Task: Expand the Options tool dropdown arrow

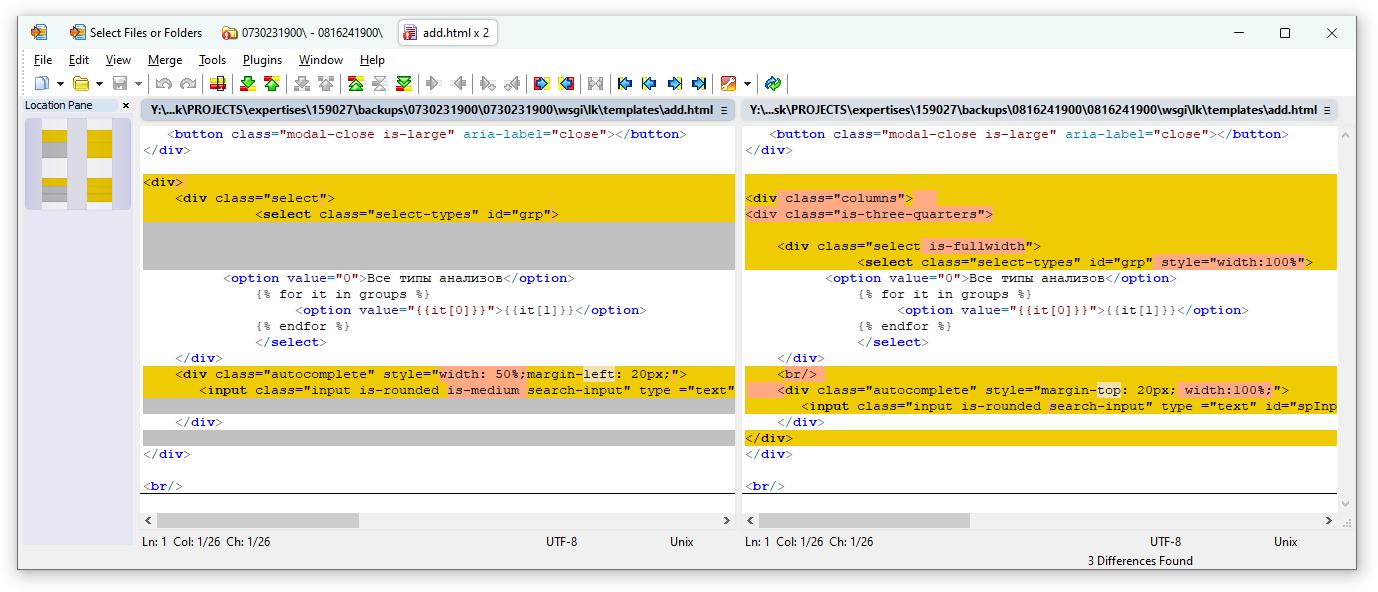Action: (747, 84)
